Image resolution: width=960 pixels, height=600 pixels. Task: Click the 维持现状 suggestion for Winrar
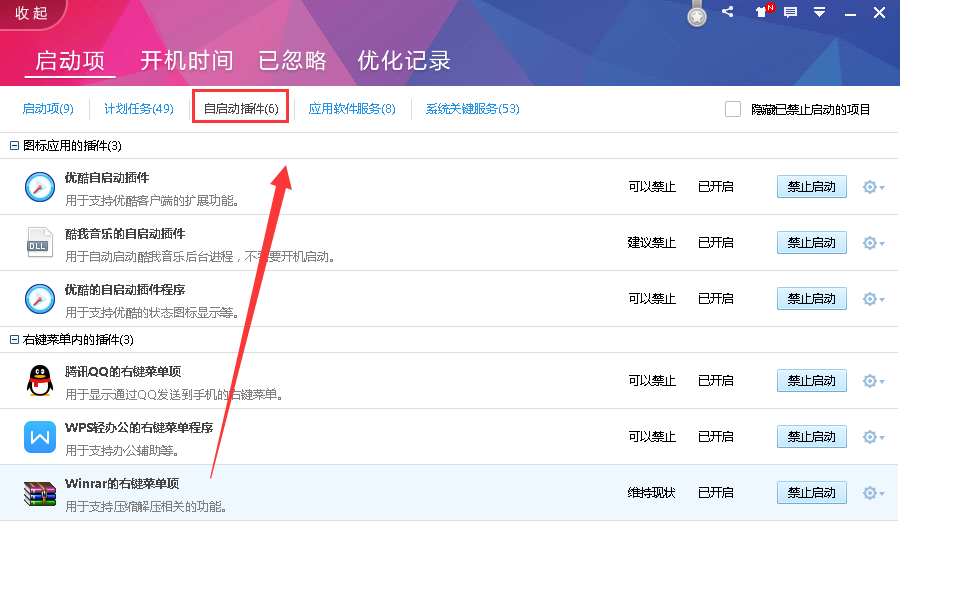tap(651, 493)
